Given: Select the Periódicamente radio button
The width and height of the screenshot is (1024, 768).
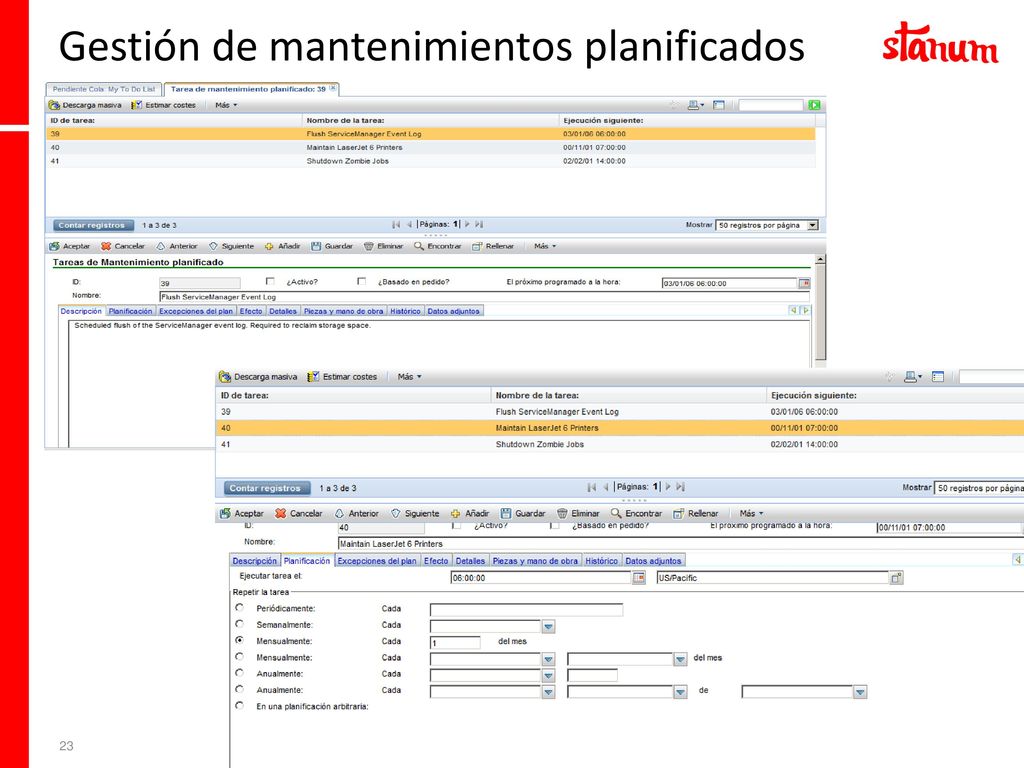Looking at the screenshot, I should tap(240, 608).
